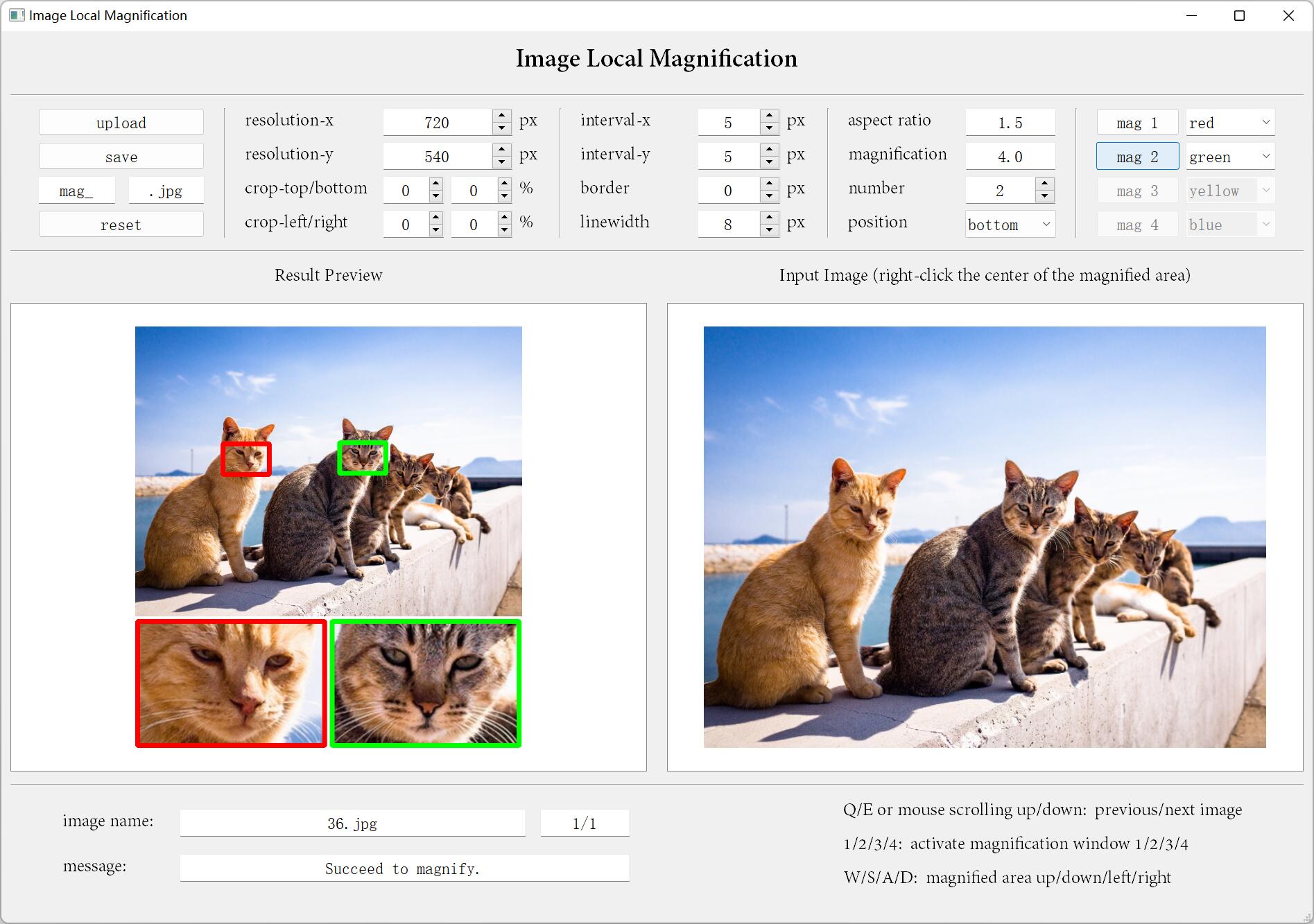Click the resolution-y value 540 field
Image resolution: width=1314 pixels, height=924 pixels.
tap(438, 157)
